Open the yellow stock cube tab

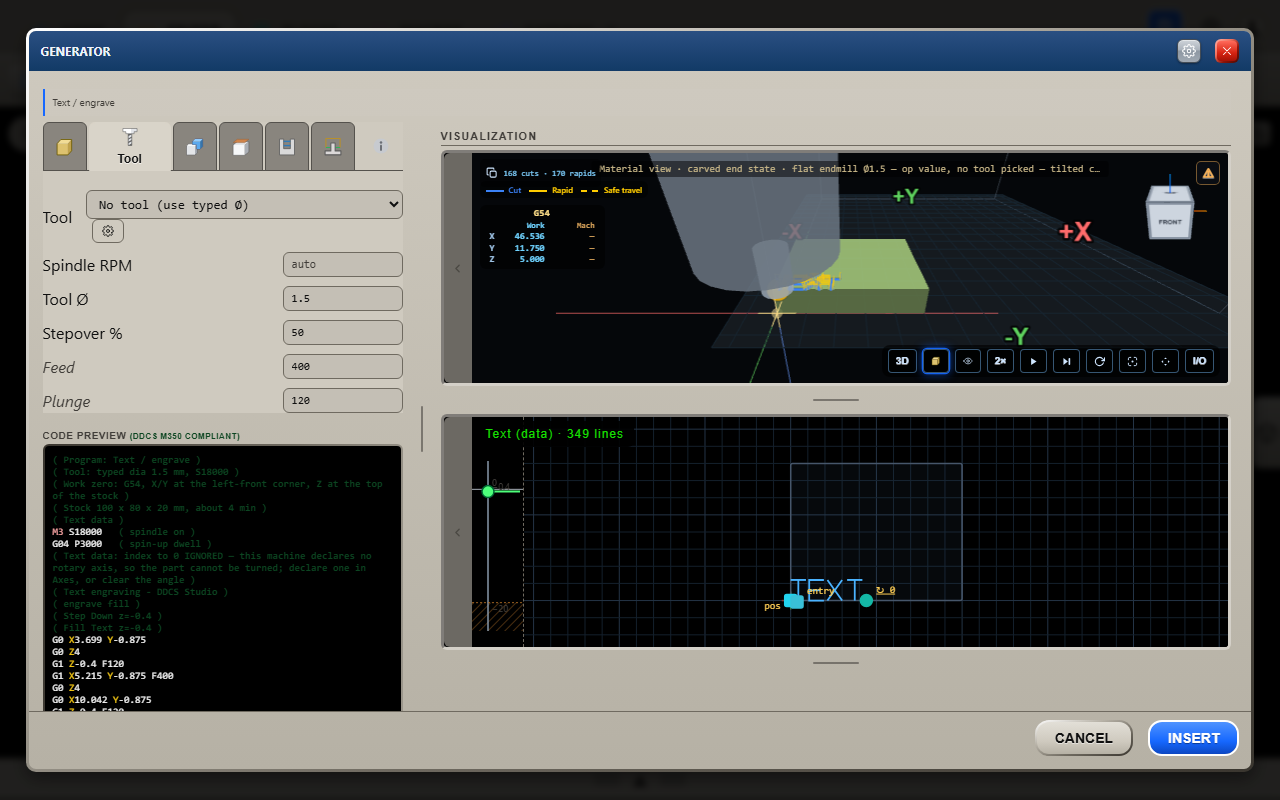point(65,147)
